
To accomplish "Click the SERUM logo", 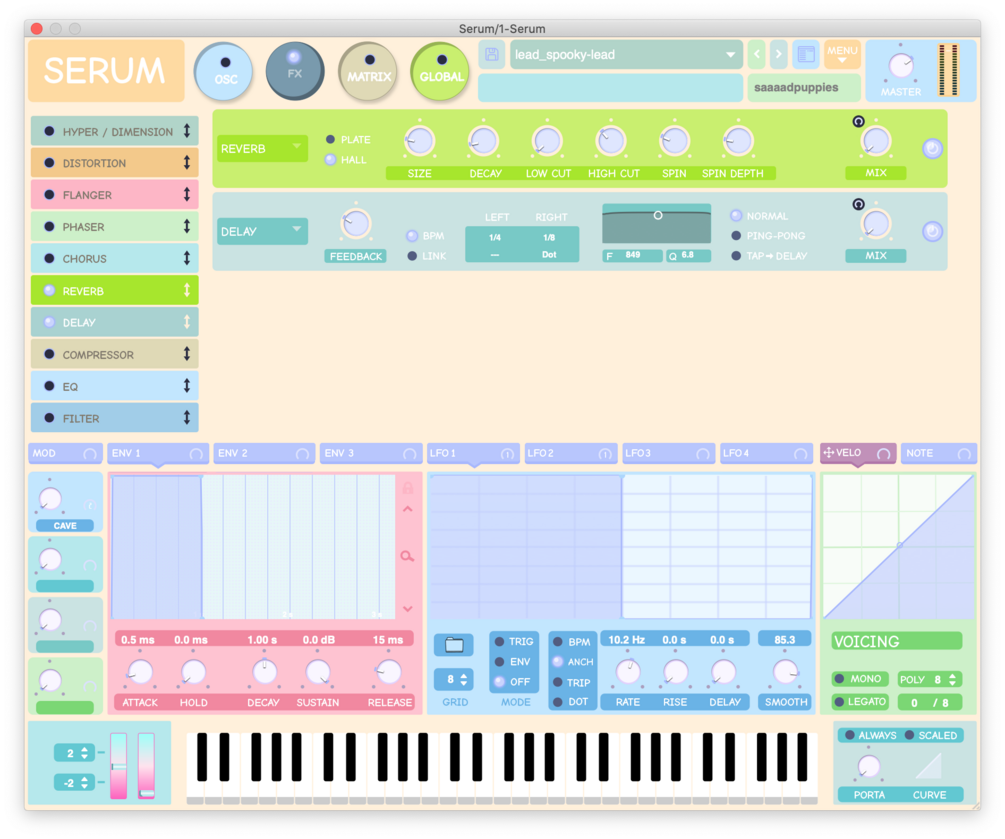I will coord(106,71).
